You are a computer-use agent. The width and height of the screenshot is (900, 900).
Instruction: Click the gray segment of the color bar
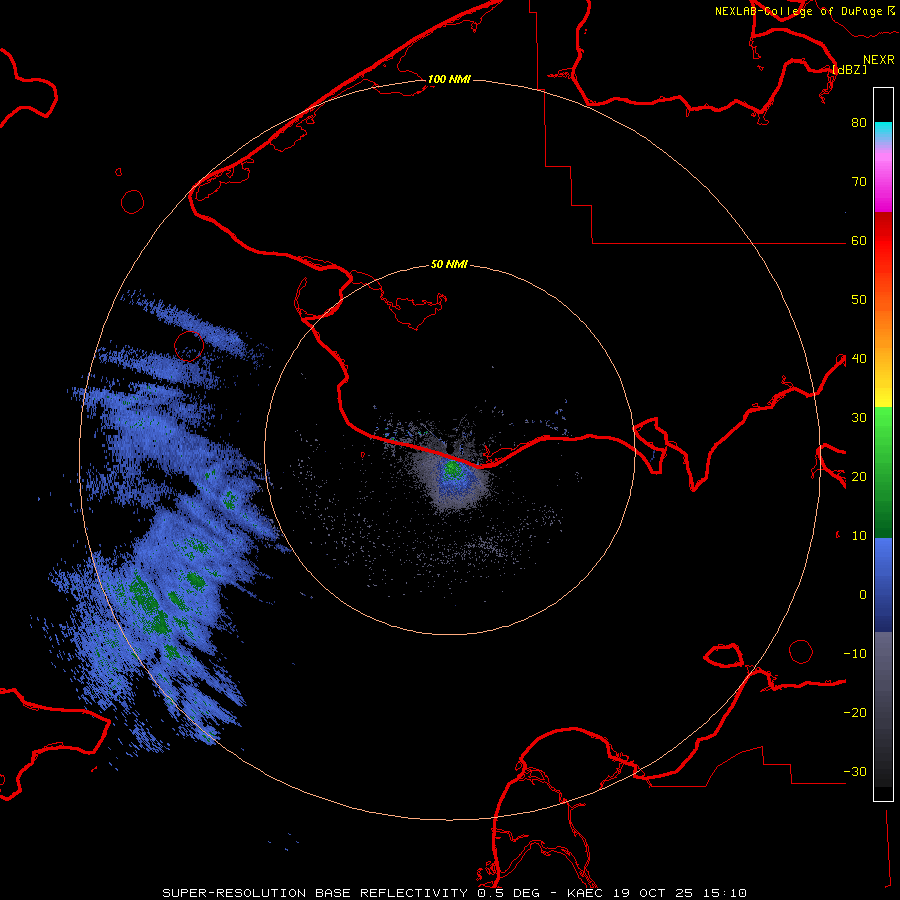pyautogui.click(x=883, y=709)
